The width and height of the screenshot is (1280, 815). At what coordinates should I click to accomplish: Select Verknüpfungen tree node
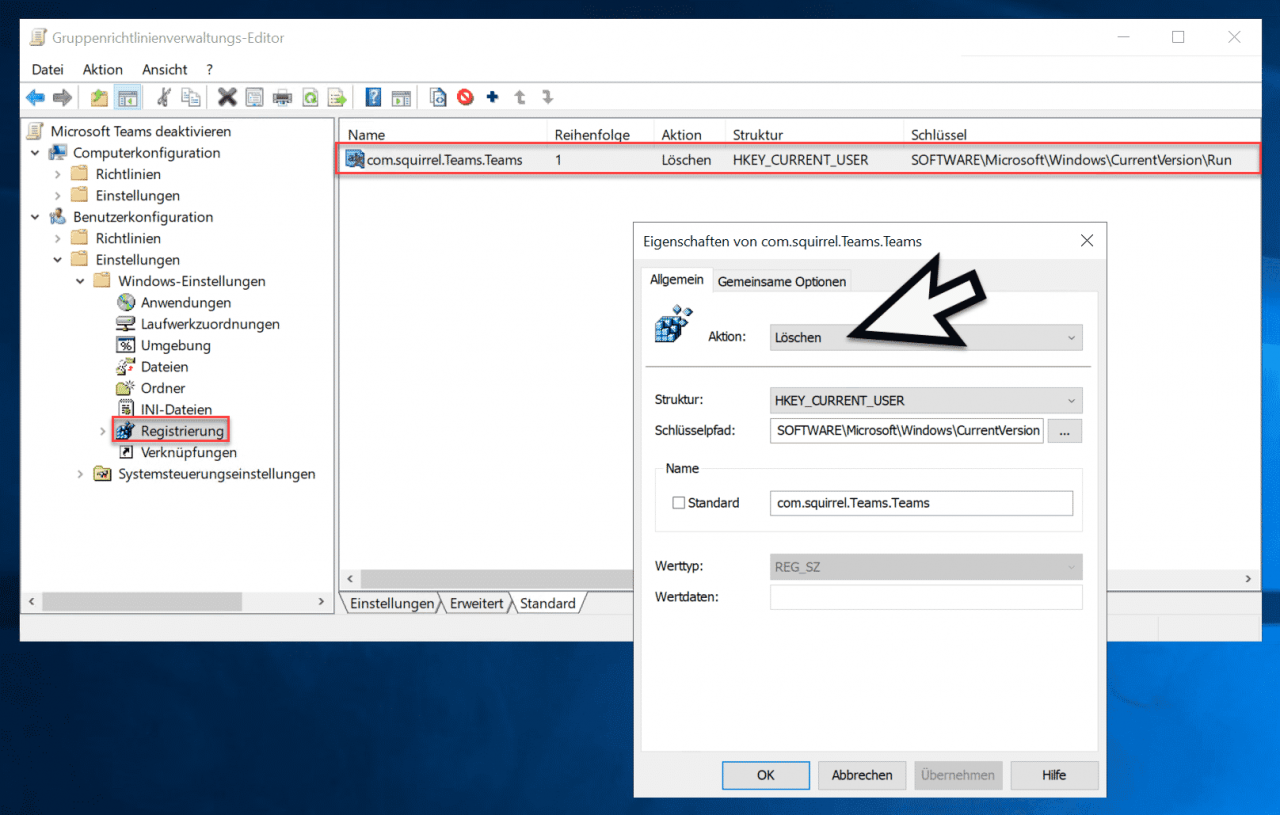pyautogui.click(x=189, y=452)
